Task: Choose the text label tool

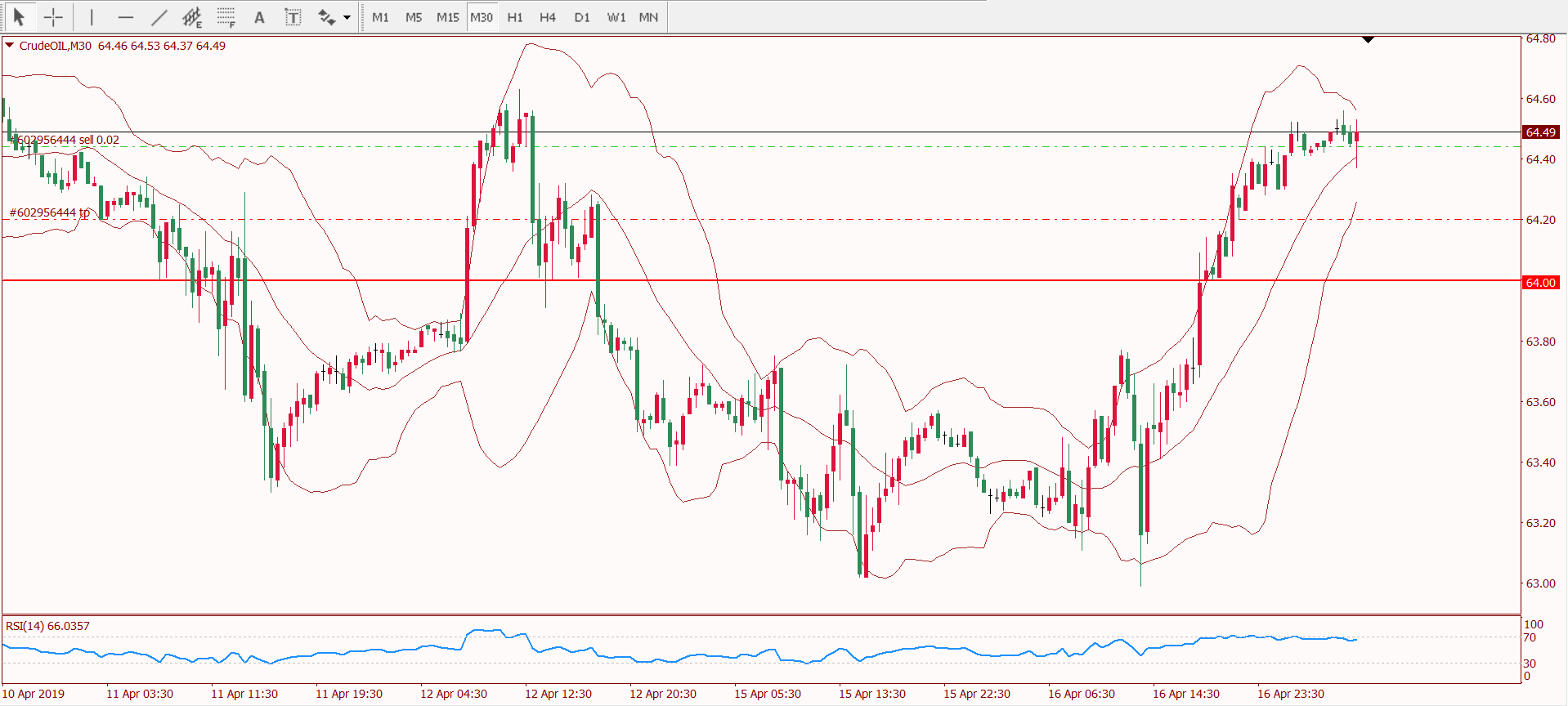Action: click(293, 16)
